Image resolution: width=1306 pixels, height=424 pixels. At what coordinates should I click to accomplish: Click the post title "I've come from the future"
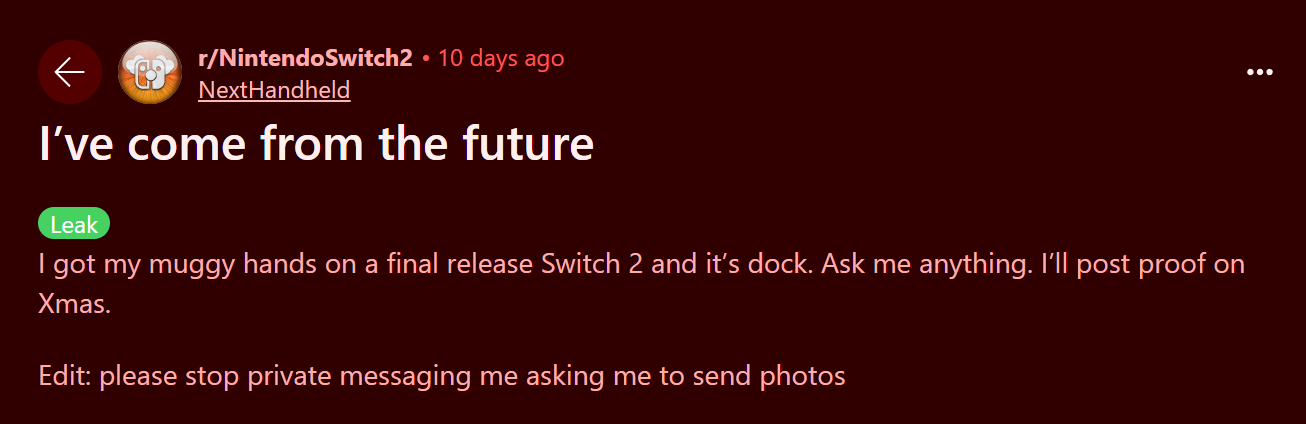point(316,144)
